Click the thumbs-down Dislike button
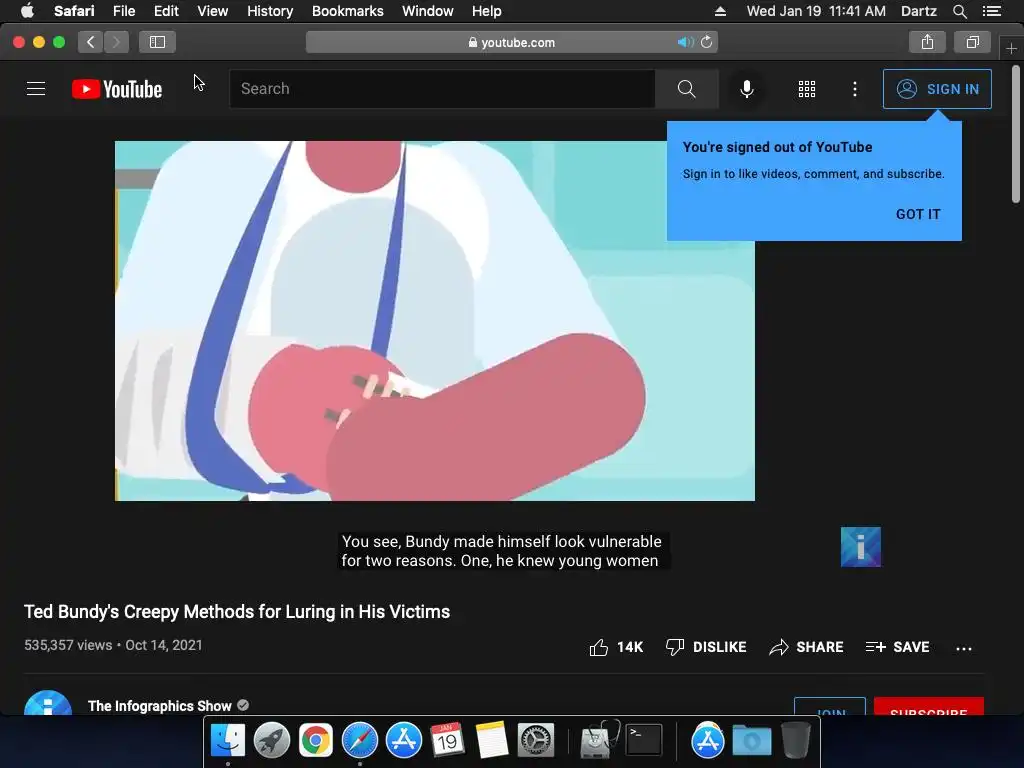 coord(705,647)
